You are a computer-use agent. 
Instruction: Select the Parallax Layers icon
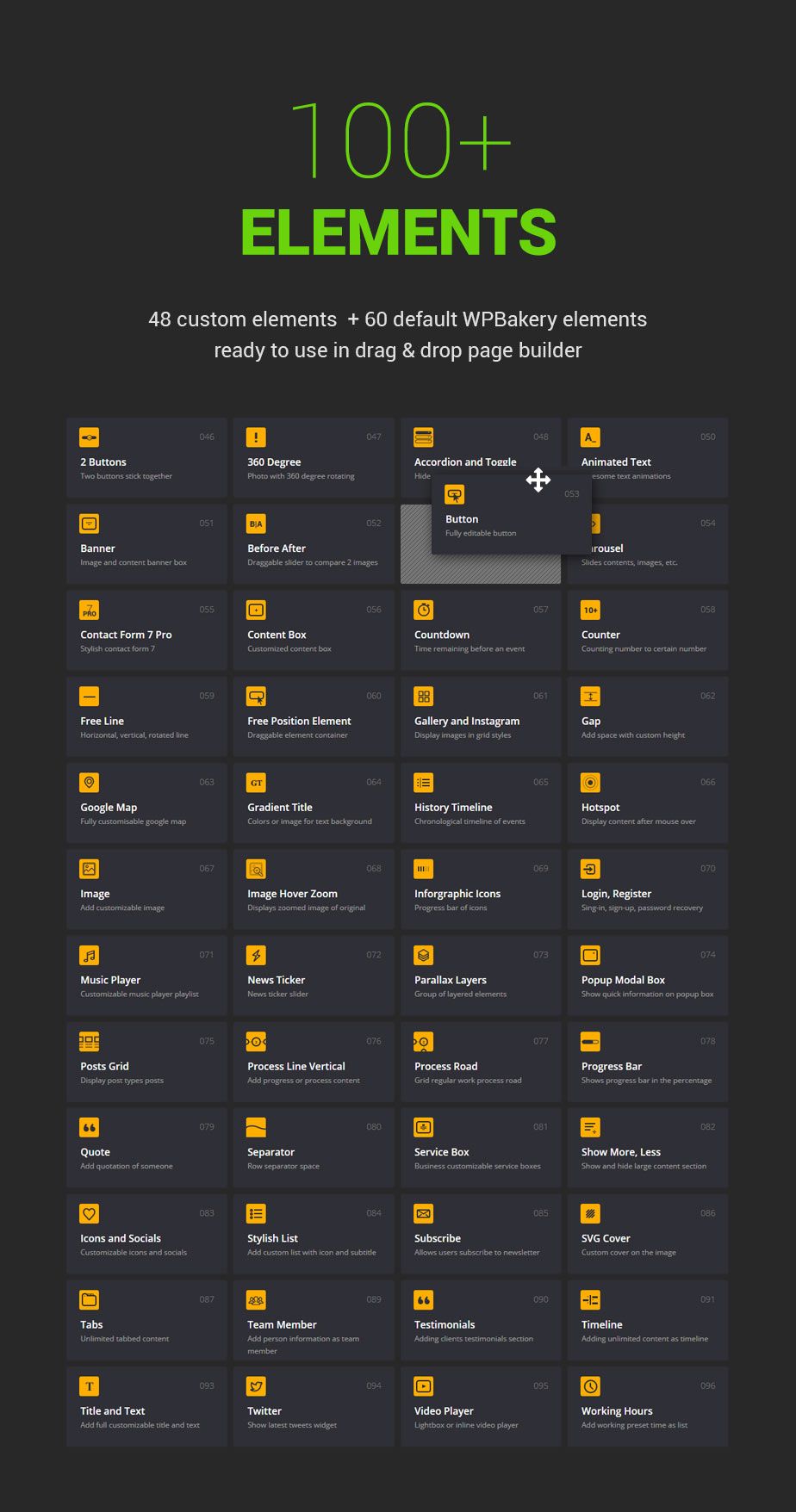423,955
